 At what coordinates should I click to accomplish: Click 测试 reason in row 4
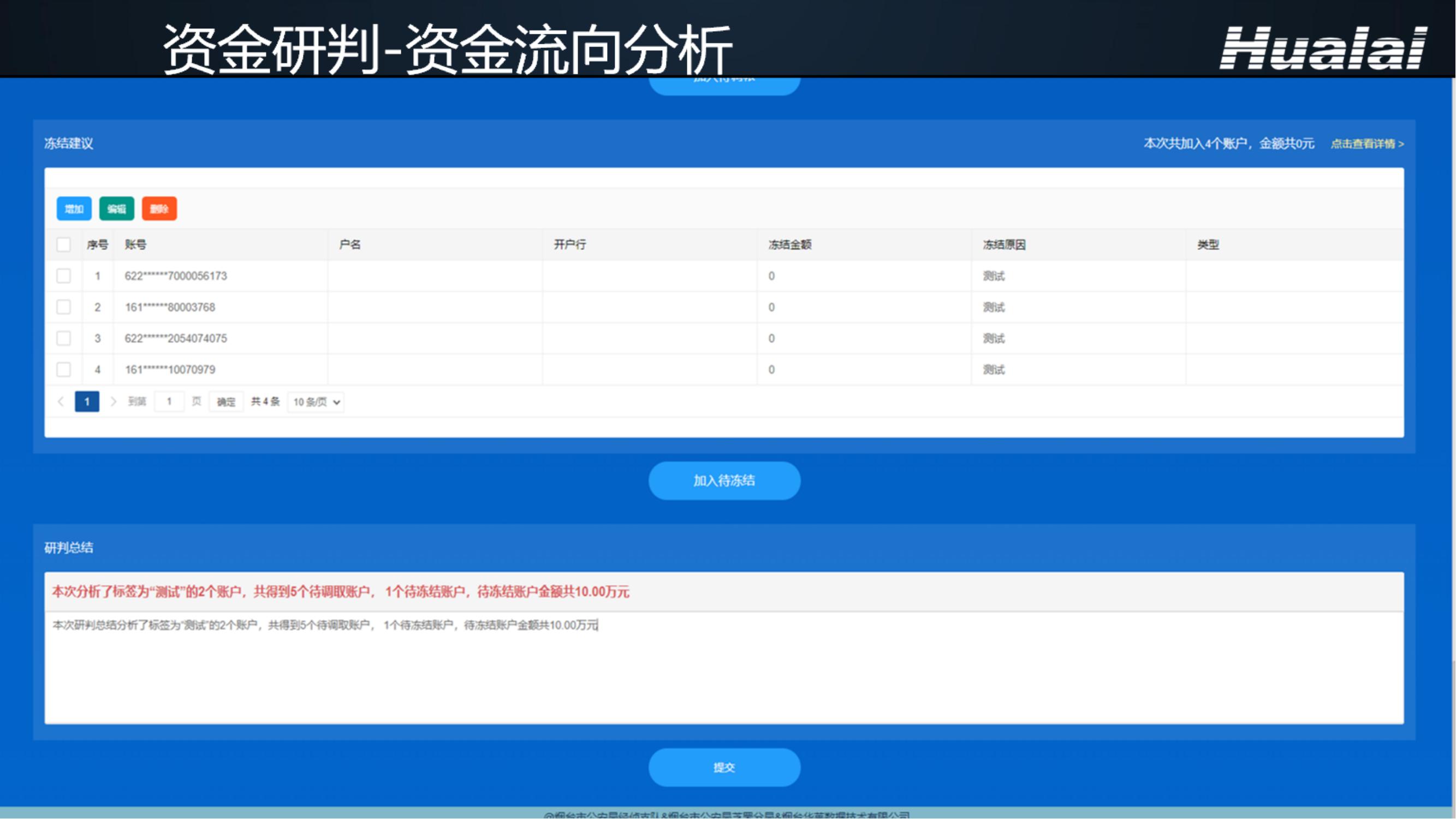click(994, 369)
